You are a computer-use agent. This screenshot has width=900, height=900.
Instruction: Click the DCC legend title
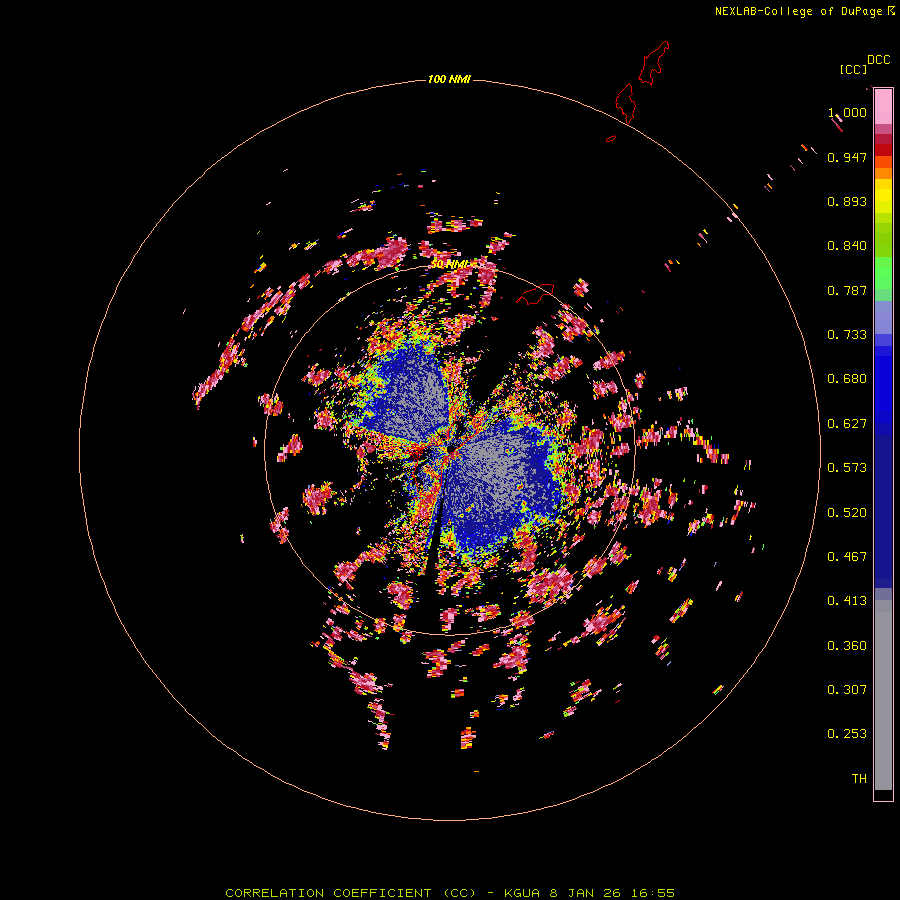coord(878,60)
